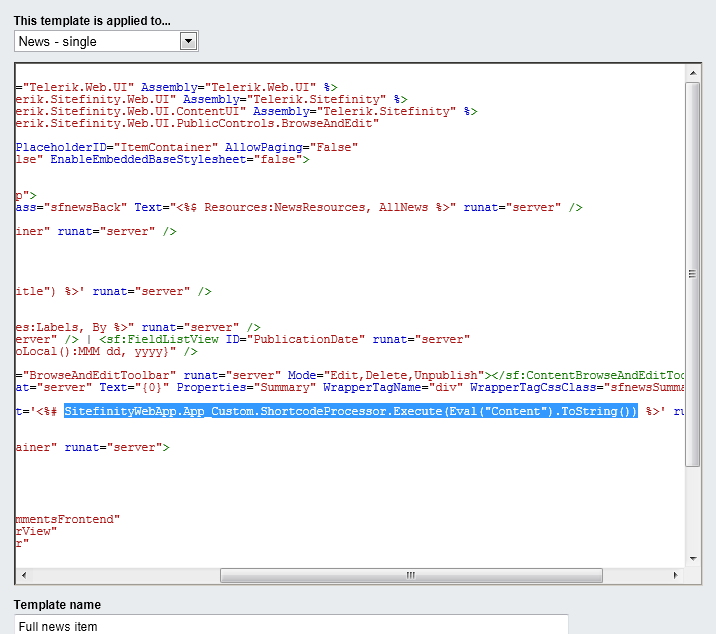
Task: Click the horizontal scrollbar right arrow
Action: 676,575
